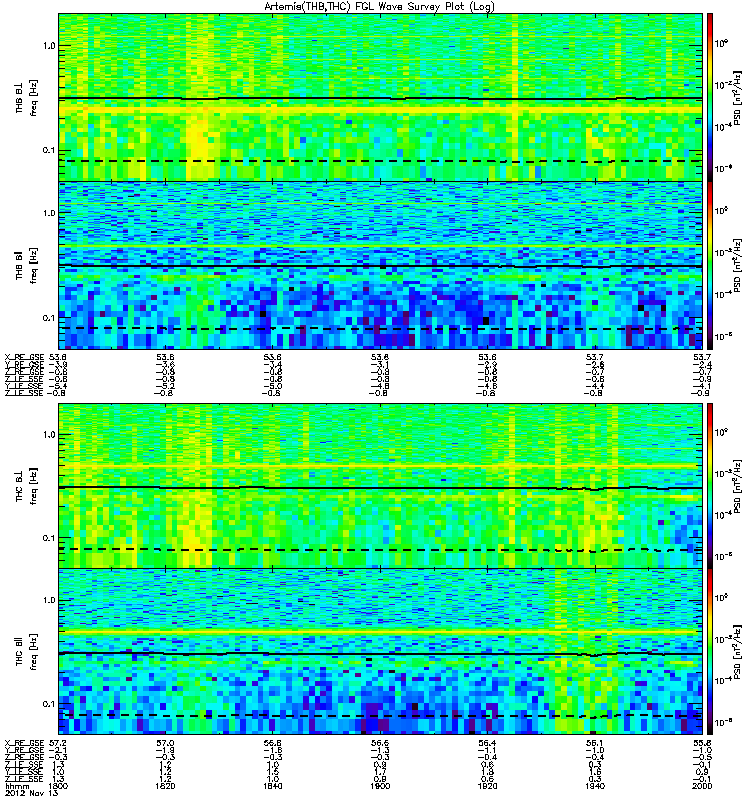Screen dimensions: 750x800
Task: Select the date label "2012 Nov 13"
Action: coord(32,793)
